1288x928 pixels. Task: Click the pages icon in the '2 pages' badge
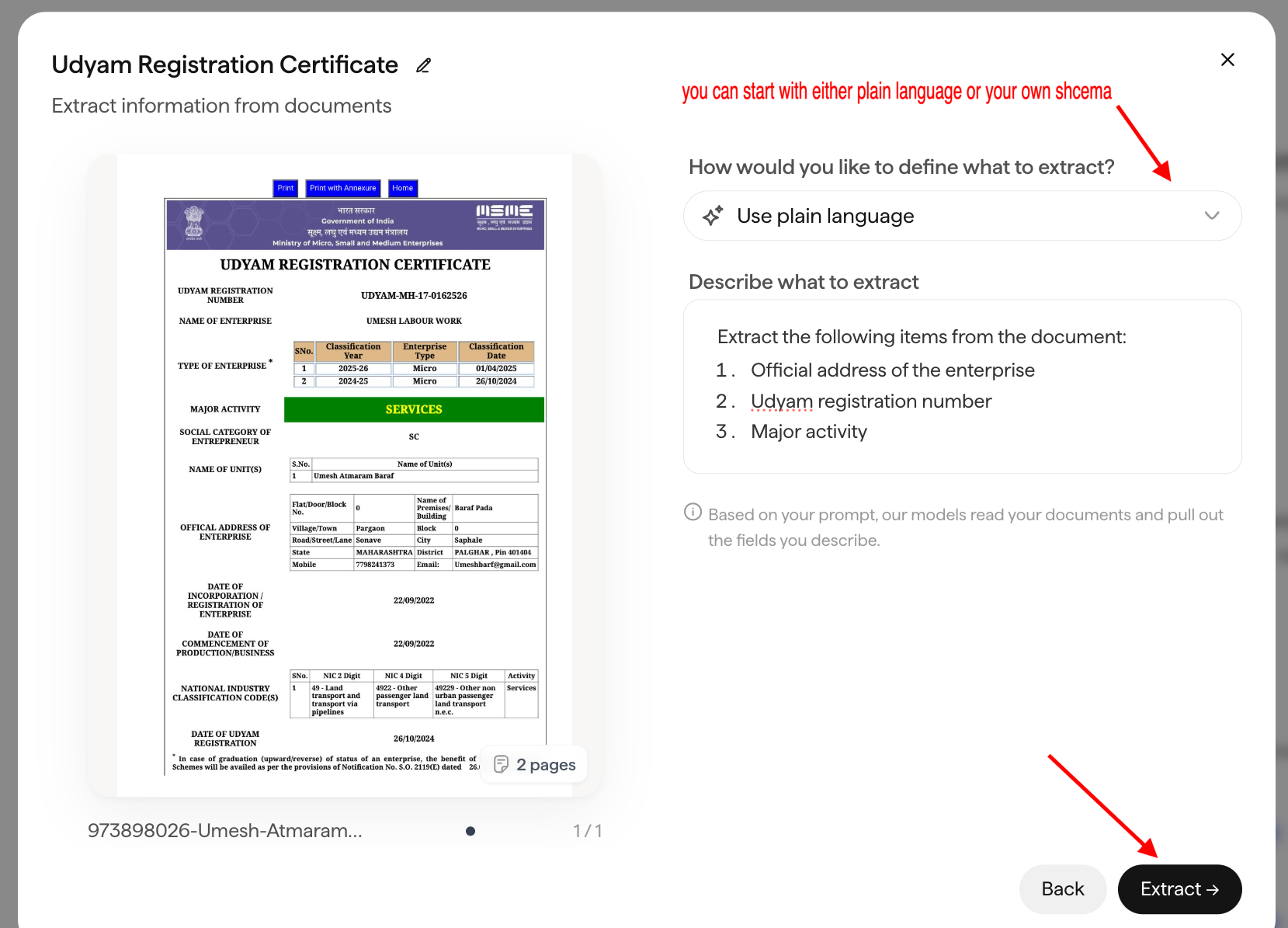[x=502, y=765]
